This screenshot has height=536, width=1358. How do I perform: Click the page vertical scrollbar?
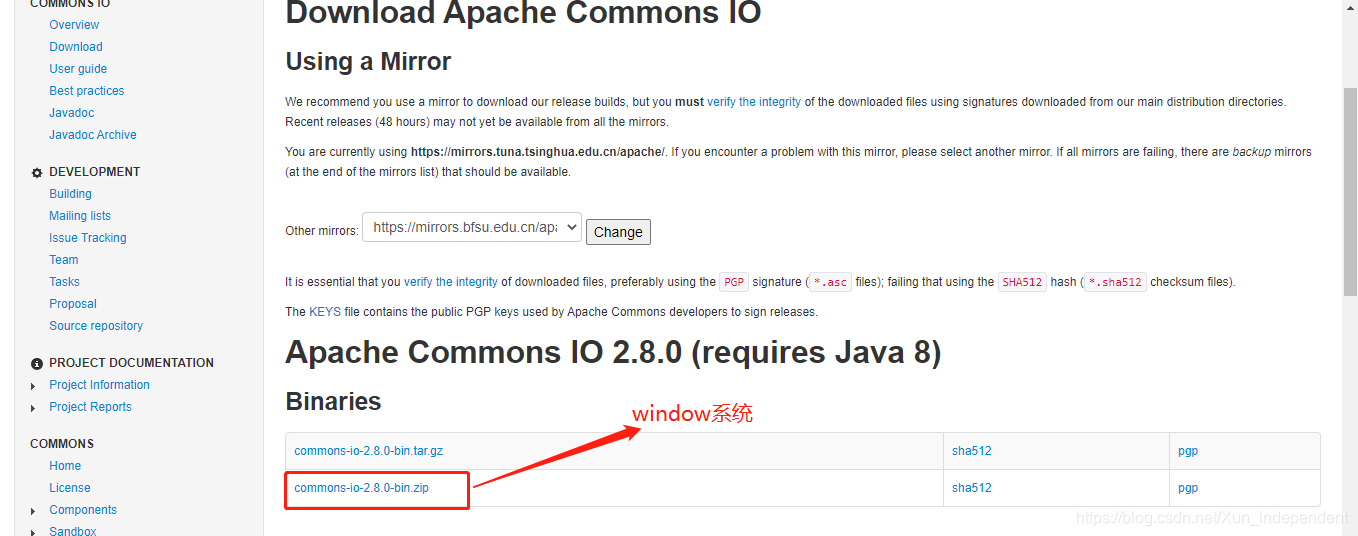1350,190
